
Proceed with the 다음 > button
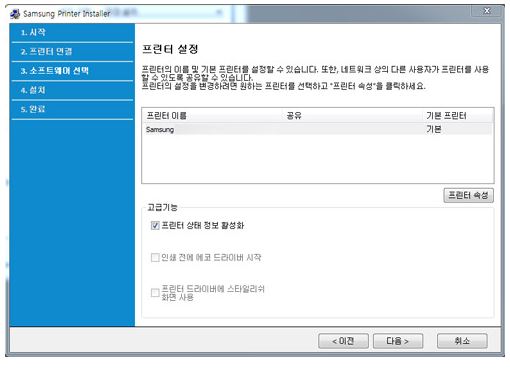[398, 341]
